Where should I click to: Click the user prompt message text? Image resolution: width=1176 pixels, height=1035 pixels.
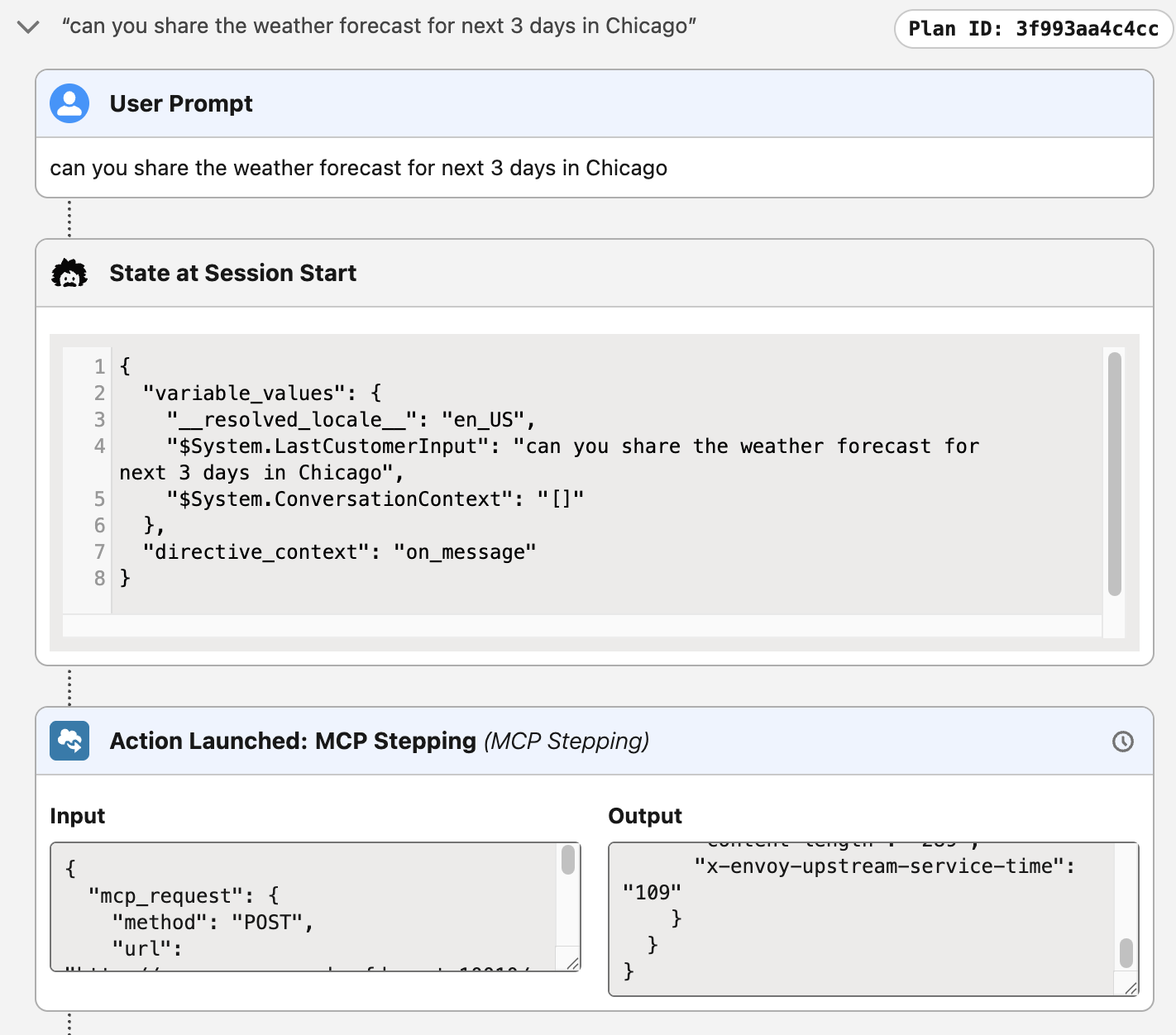tap(358, 168)
